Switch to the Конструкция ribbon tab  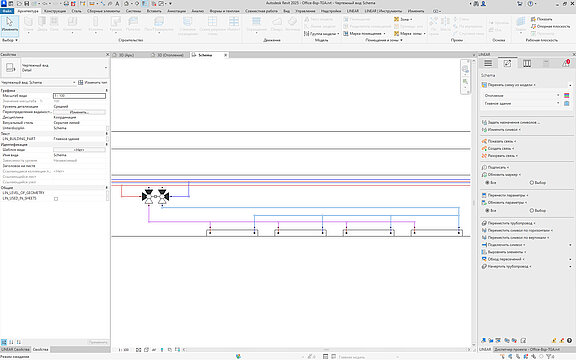55,11
